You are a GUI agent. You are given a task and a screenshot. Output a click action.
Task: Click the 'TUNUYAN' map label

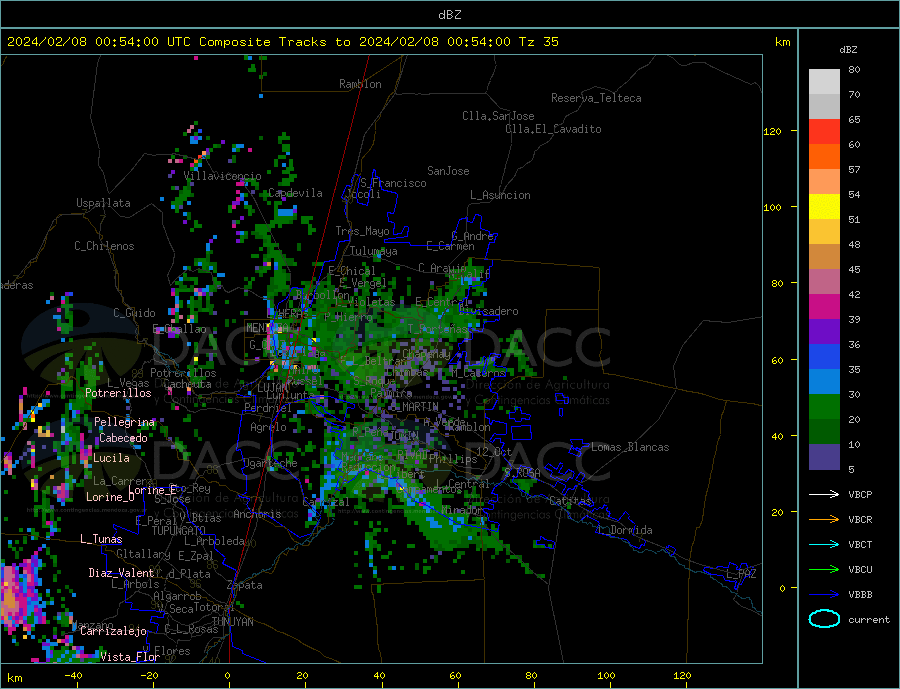(x=232, y=622)
